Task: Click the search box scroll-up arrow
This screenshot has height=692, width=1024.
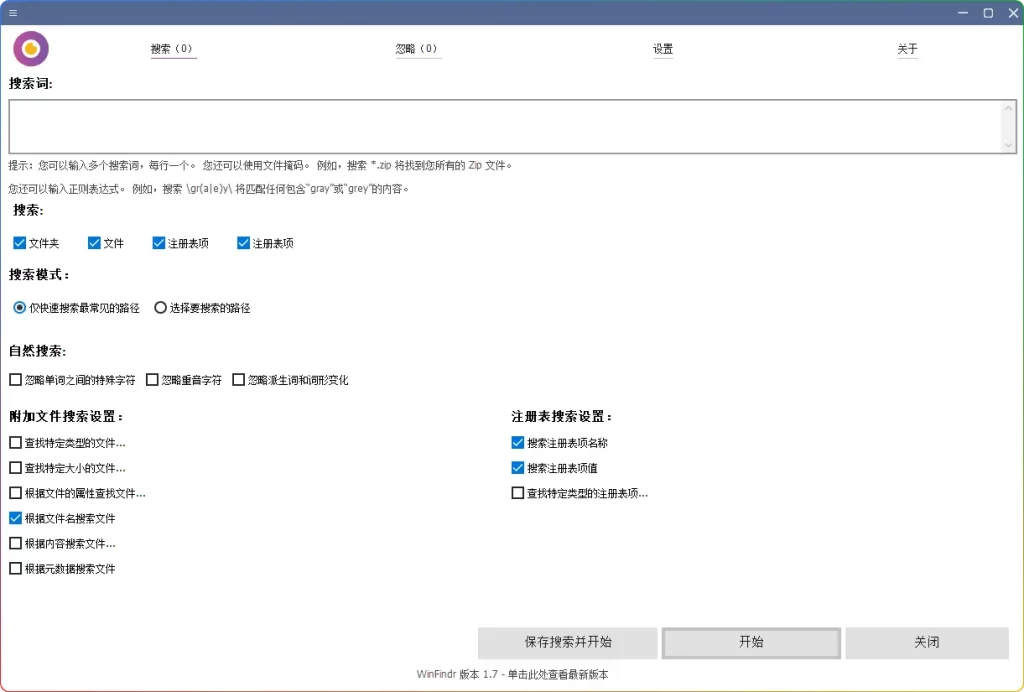Action: coord(1008,110)
